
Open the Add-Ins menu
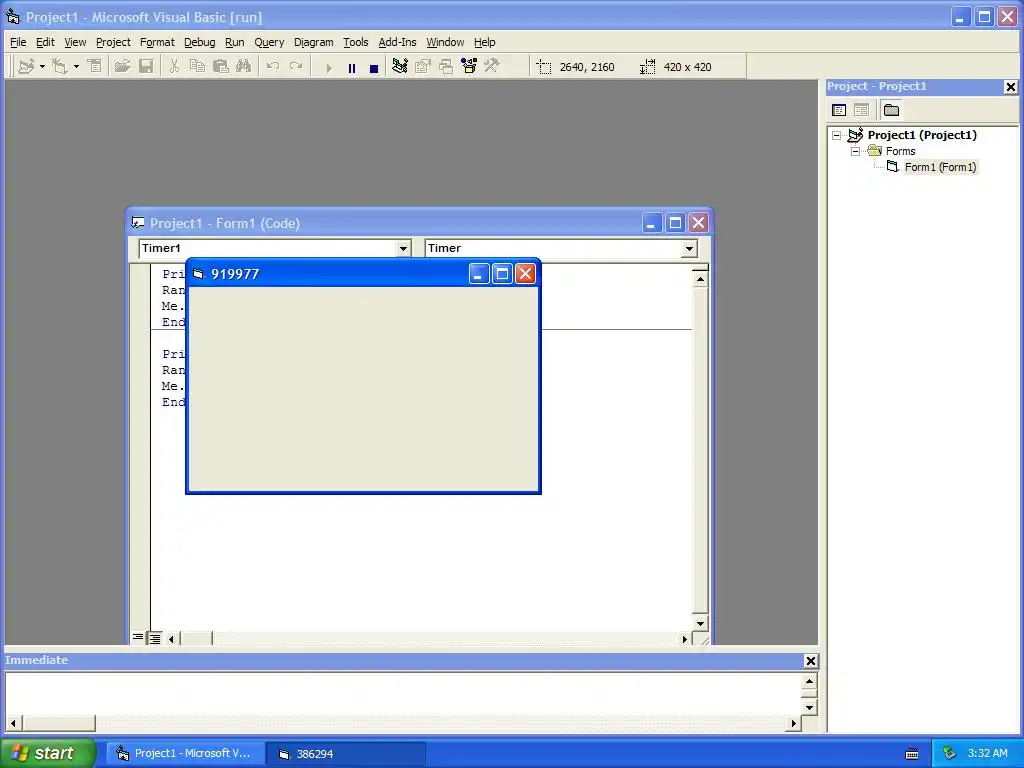point(397,42)
